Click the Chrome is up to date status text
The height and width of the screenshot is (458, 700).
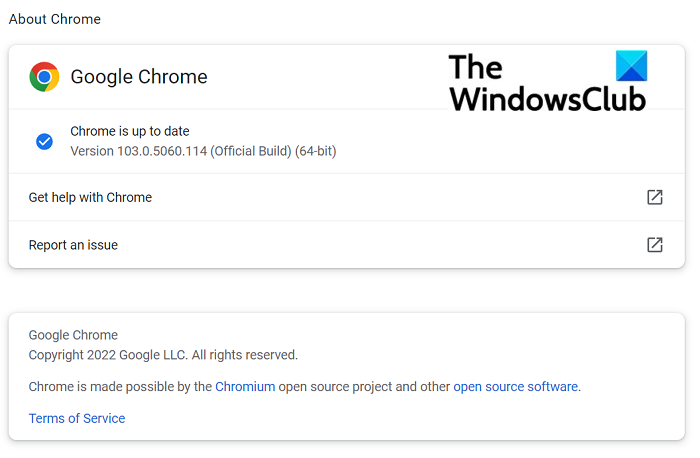130,131
